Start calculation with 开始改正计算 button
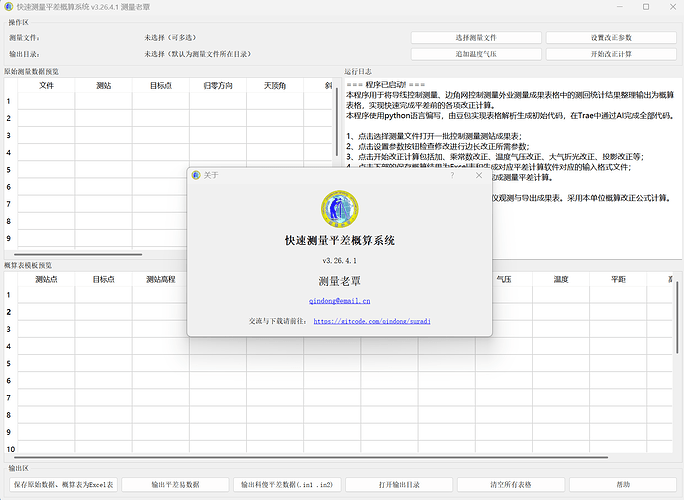Image resolution: width=684 pixels, height=500 pixels. pos(610,53)
